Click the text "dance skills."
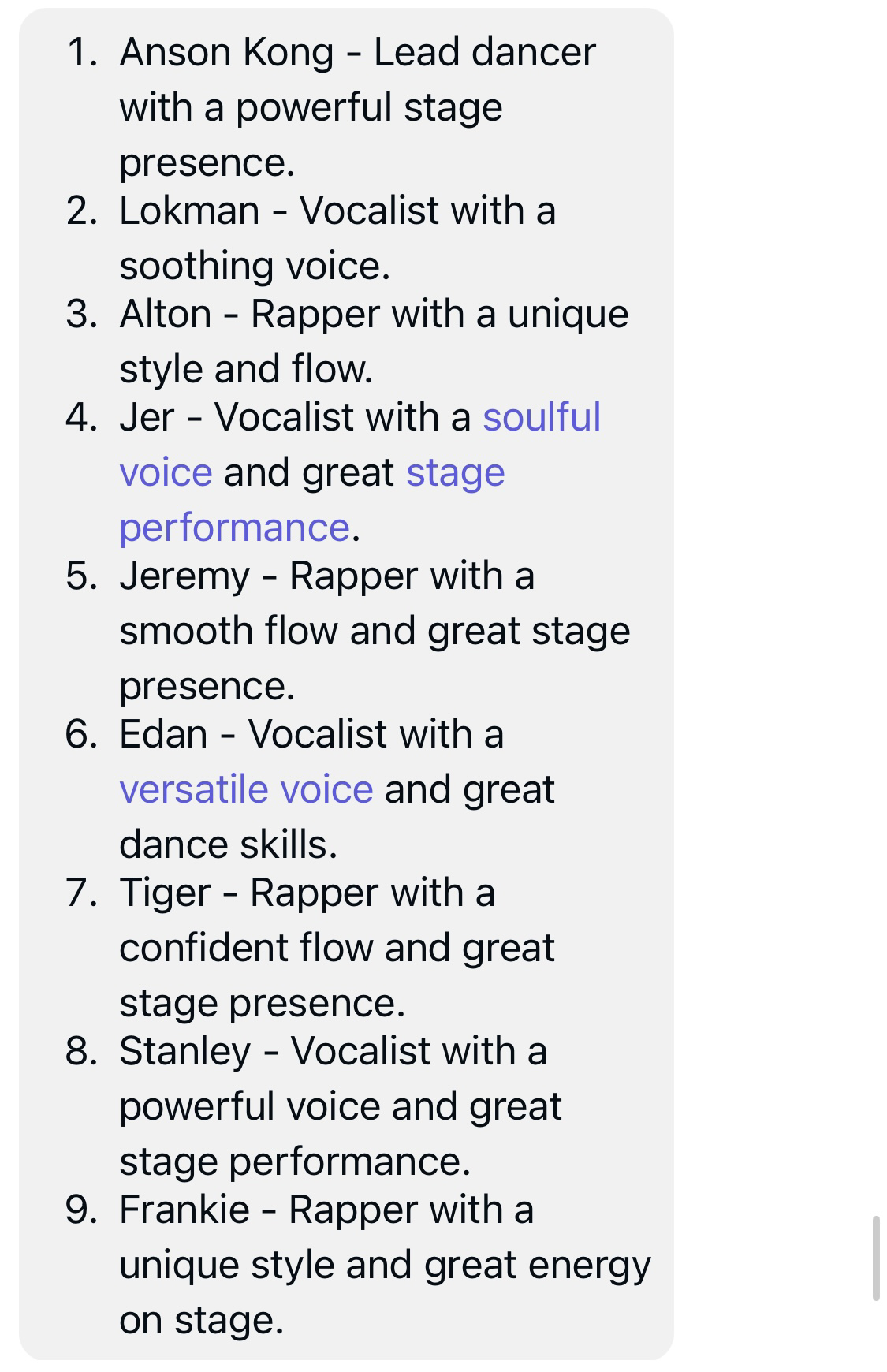The image size is (887, 1372). coord(229,844)
